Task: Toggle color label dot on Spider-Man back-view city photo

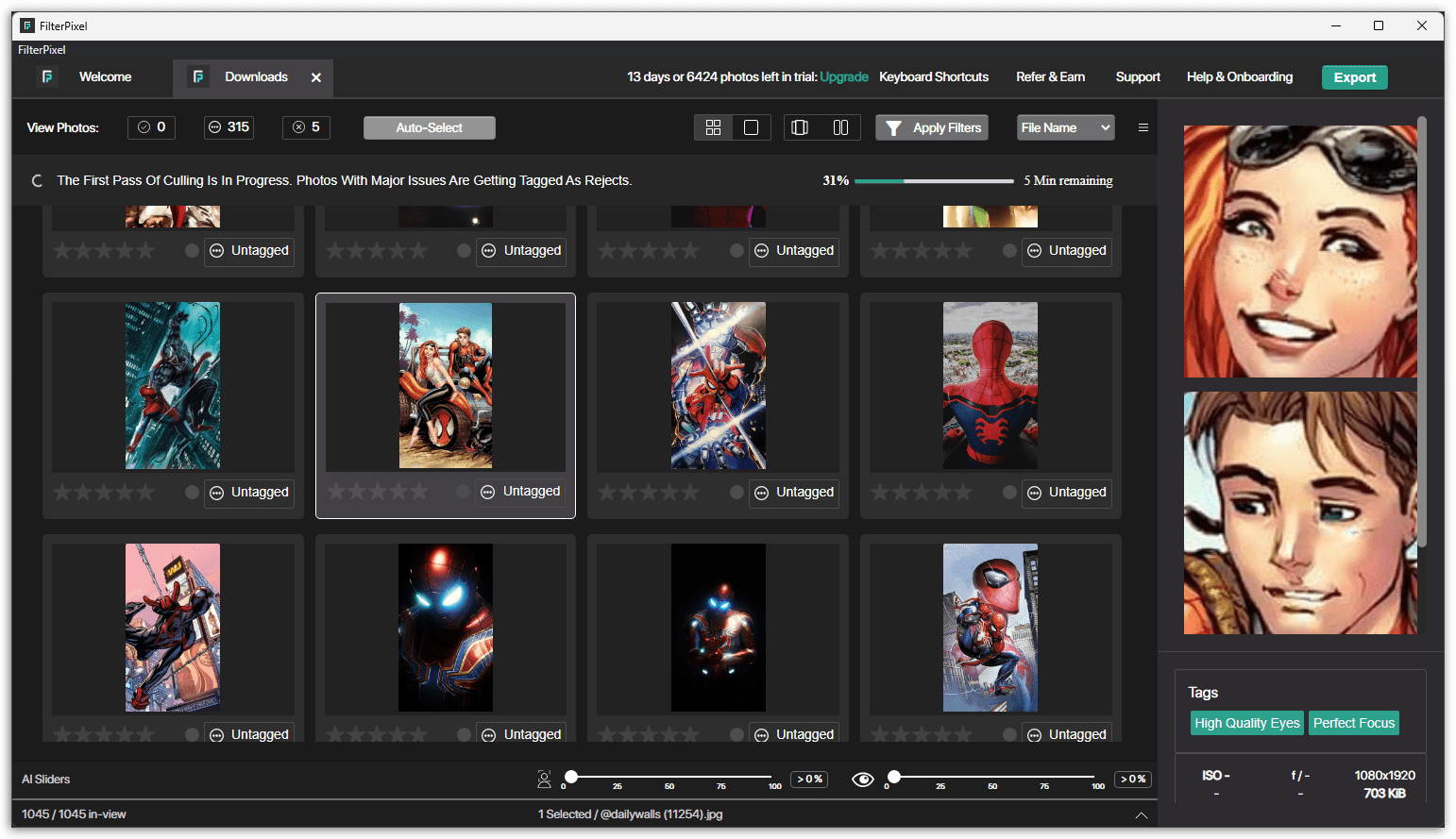Action: click(x=1009, y=493)
